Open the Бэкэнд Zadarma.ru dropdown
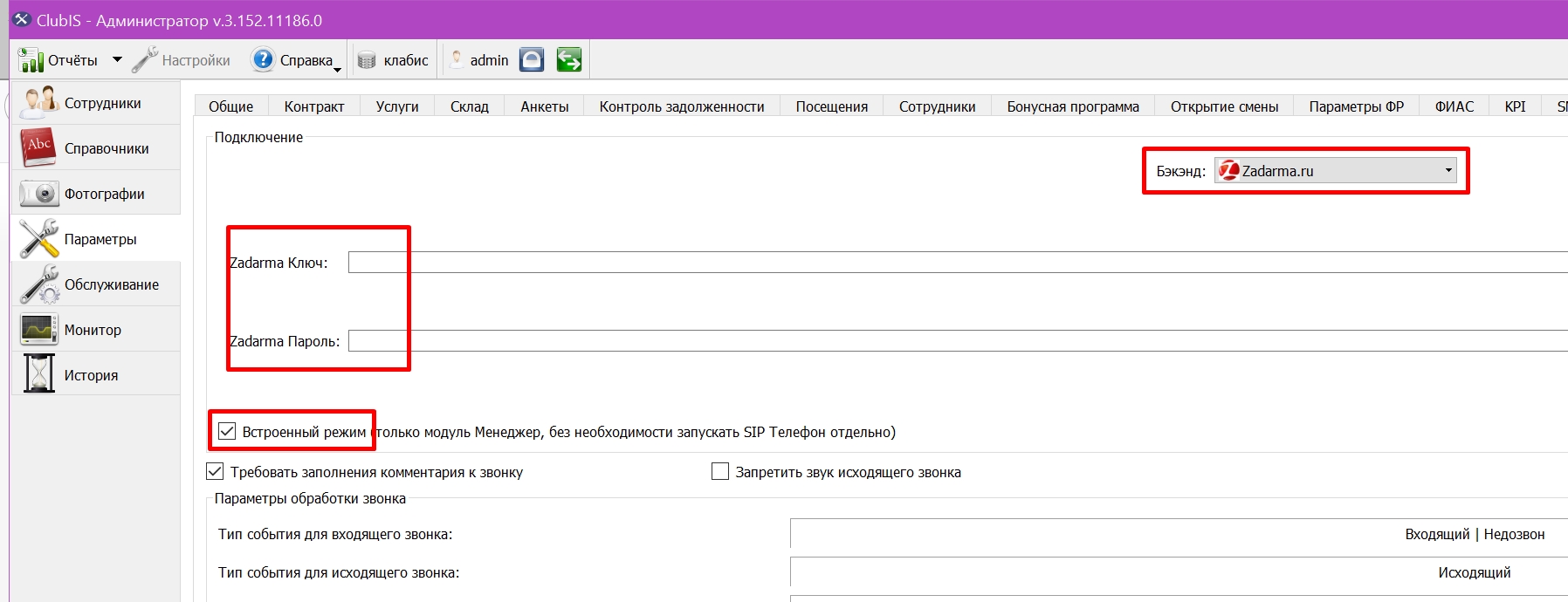The image size is (1568, 602). tap(1336, 171)
